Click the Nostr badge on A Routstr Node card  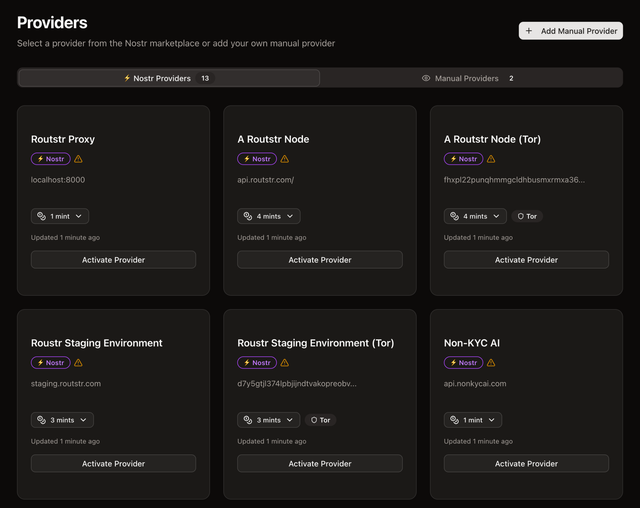pyautogui.click(x=257, y=159)
